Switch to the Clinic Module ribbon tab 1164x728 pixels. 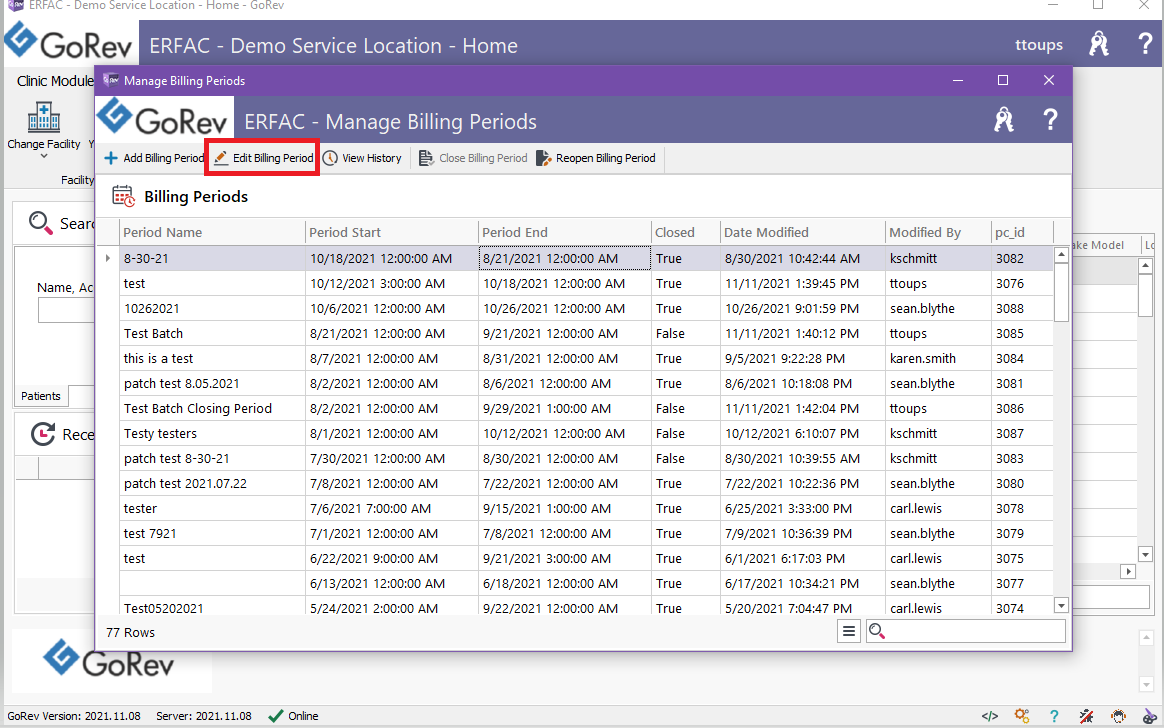click(x=56, y=81)
